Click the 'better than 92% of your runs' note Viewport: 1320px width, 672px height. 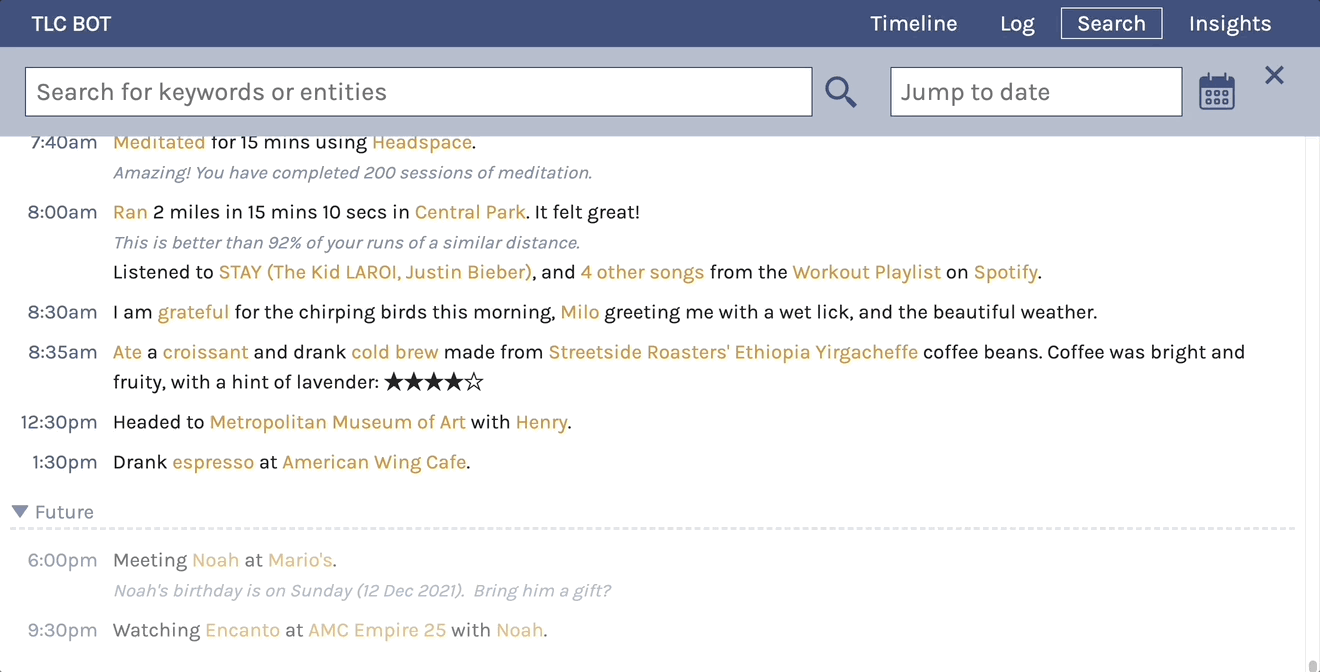346,243
